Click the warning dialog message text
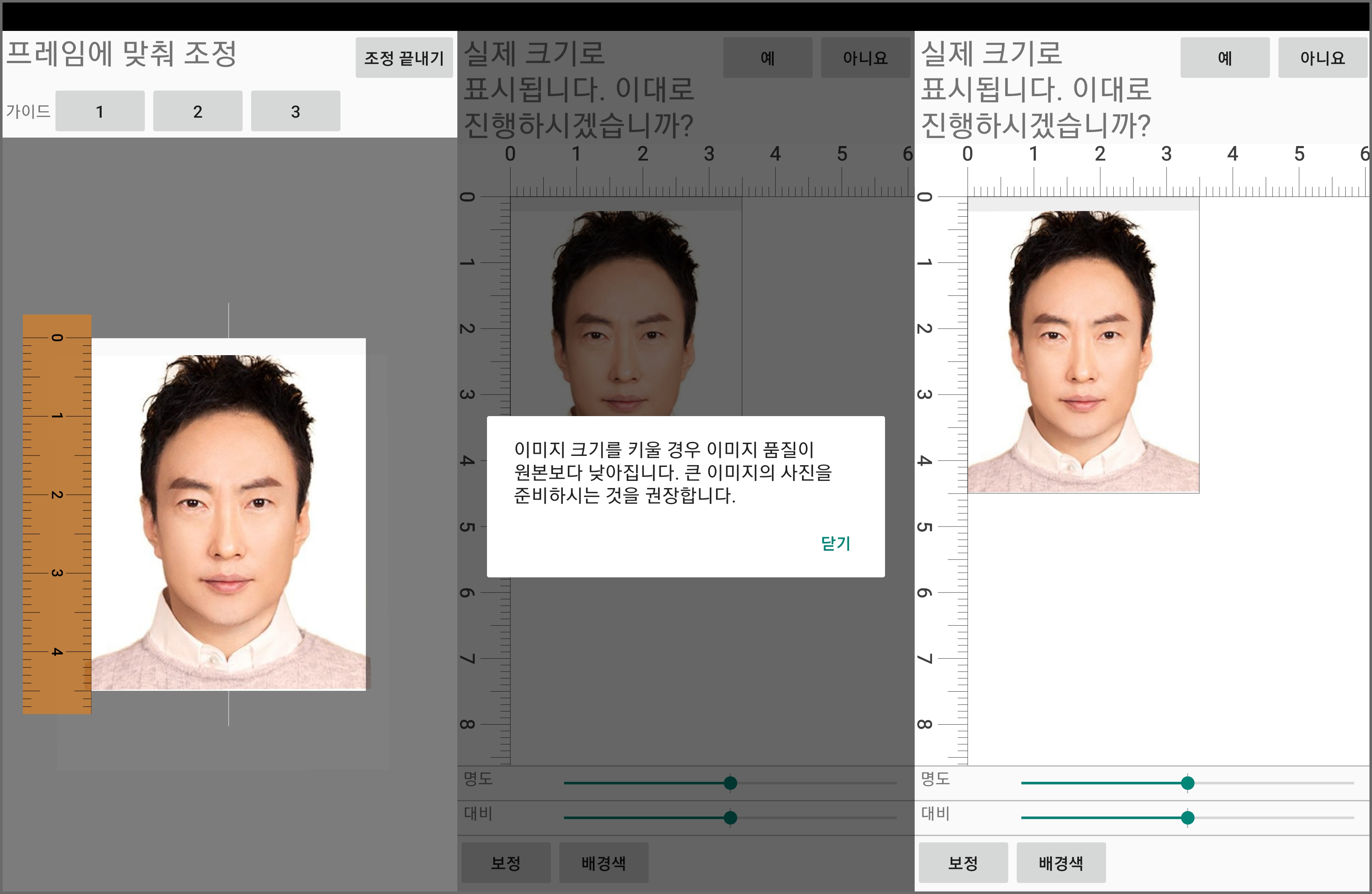This screenshot has height=894, width=1372. tap(673, 472)
